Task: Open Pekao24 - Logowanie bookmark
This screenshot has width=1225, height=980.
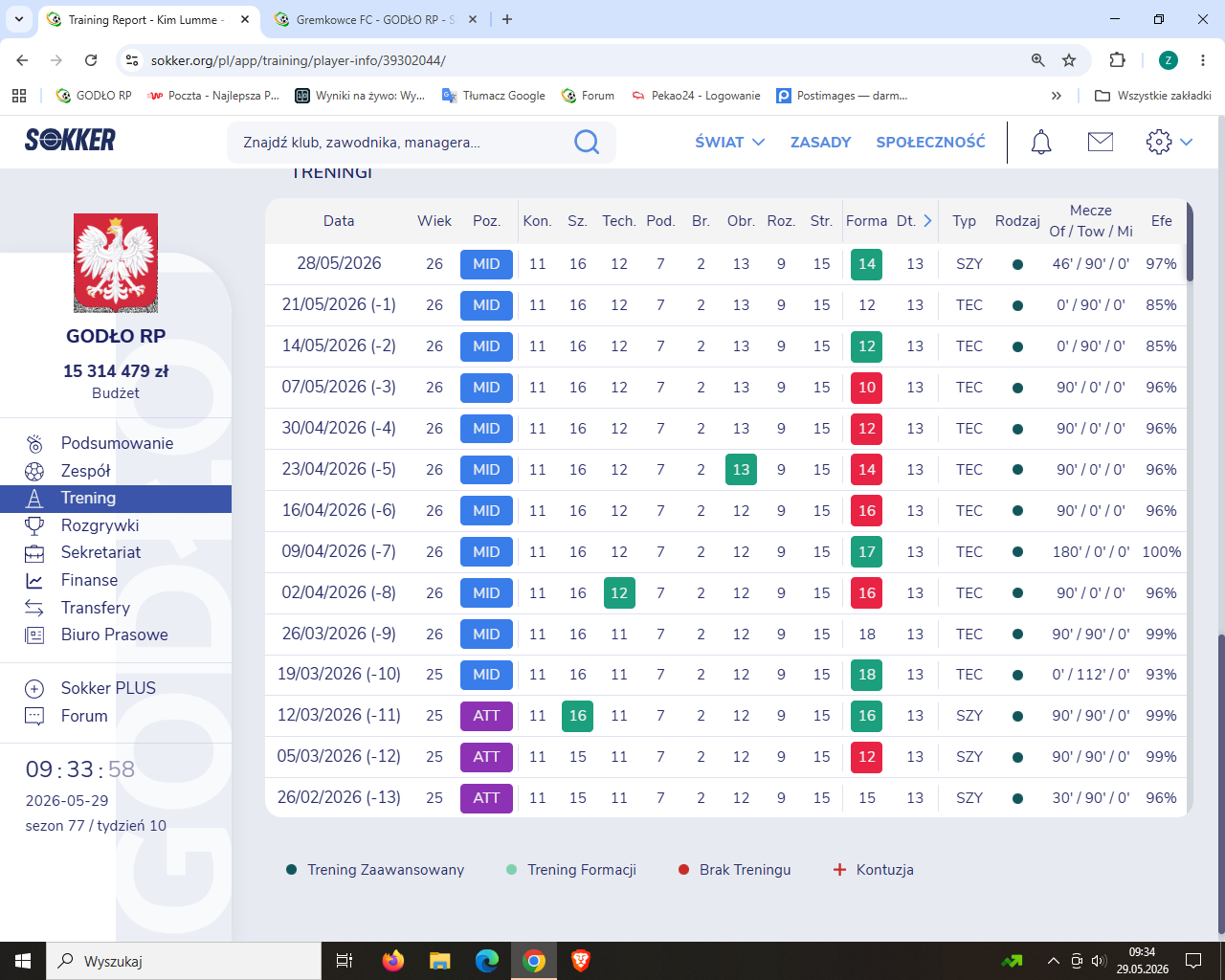Action: [x=696, y=96]
